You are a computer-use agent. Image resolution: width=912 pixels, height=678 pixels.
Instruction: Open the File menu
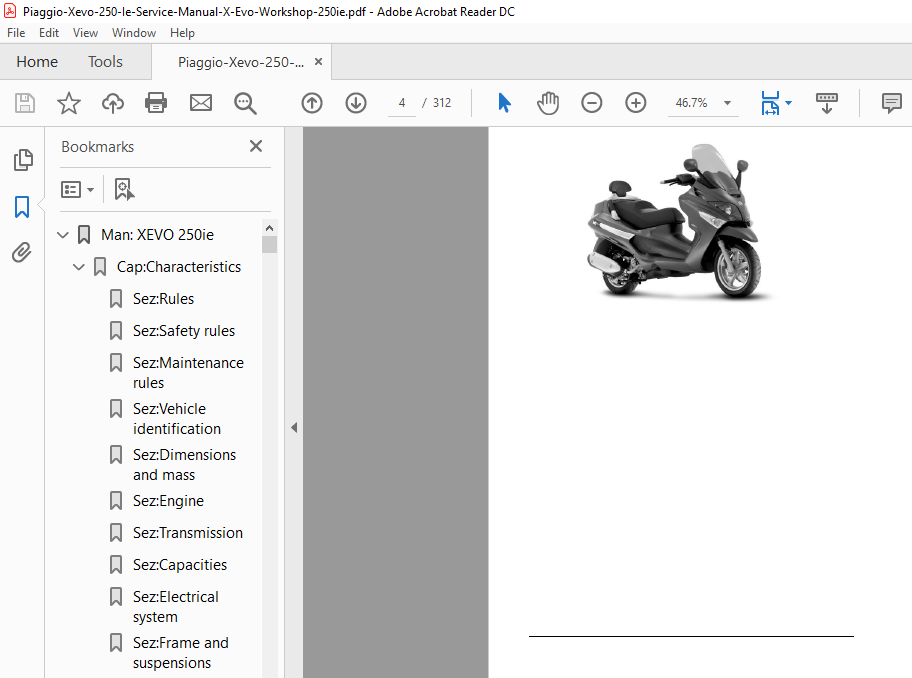click(x=16, y=33)
